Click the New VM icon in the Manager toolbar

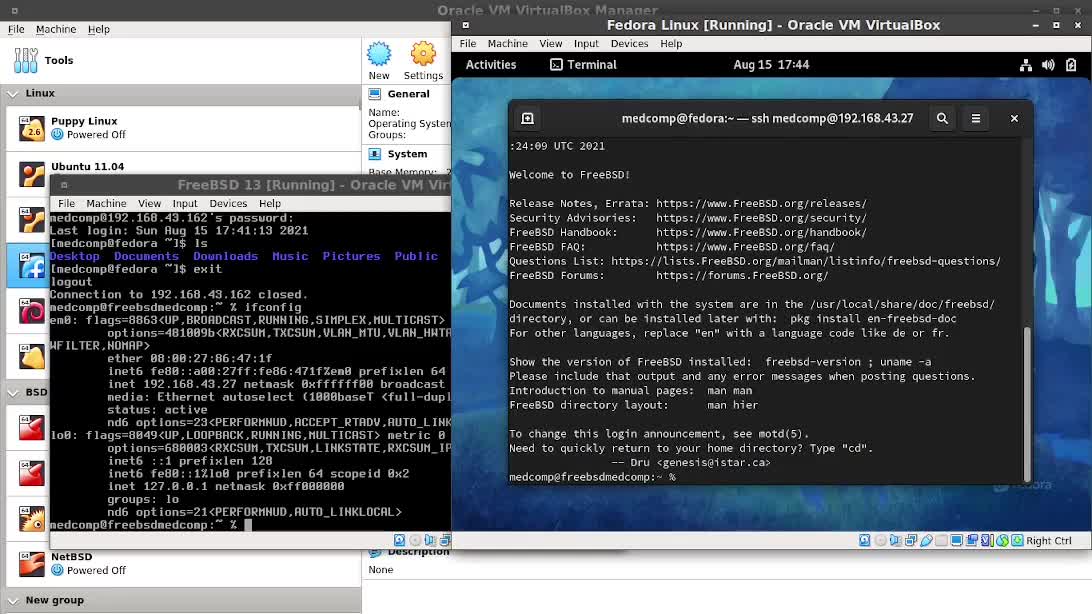click(x=379, y=61)
